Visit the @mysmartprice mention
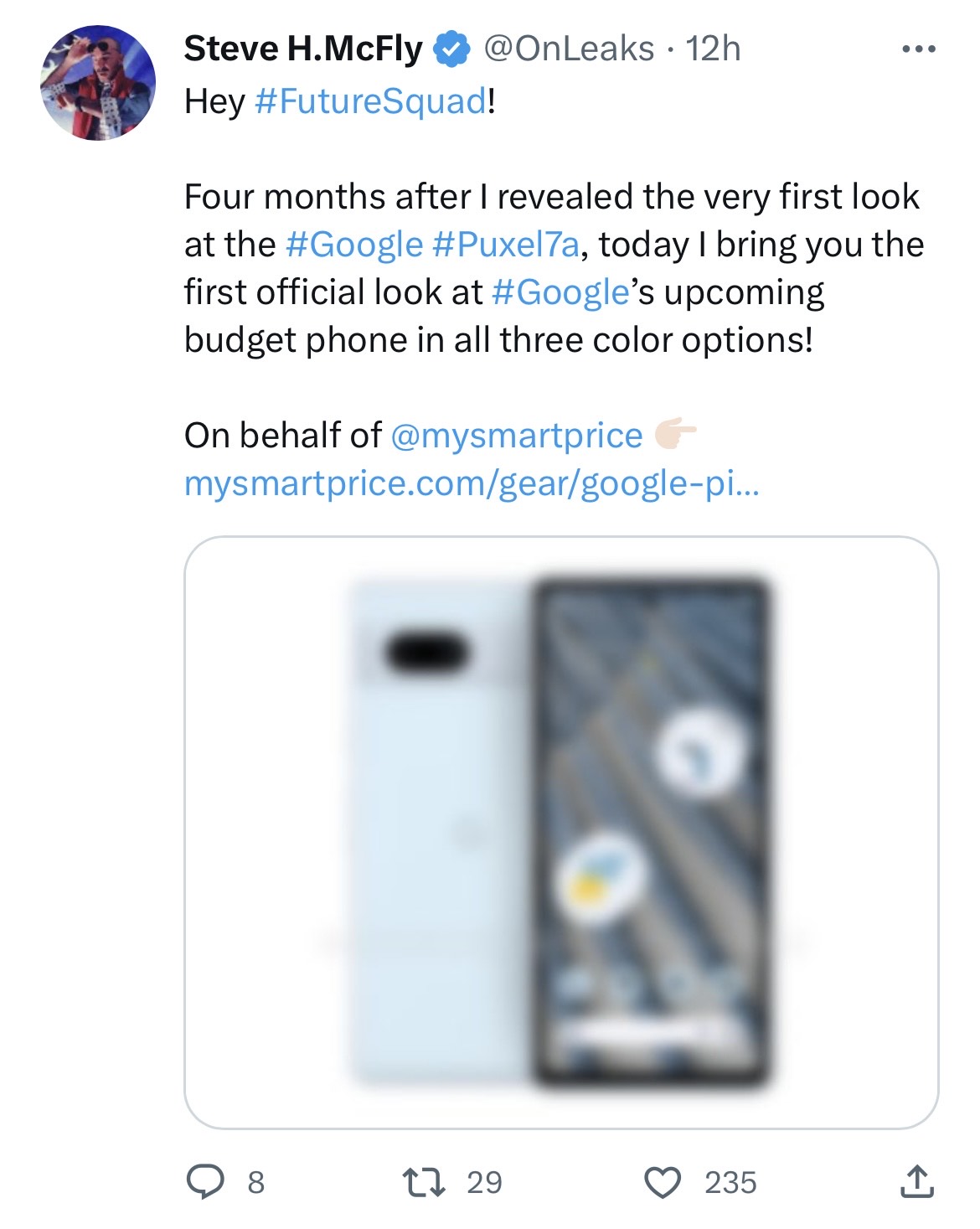 click(516, 436)
